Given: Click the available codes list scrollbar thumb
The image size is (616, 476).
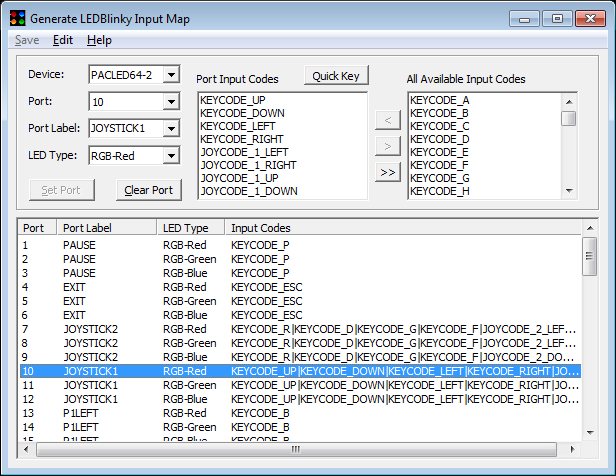Looking at the screenshot, I should (x=569, y=118).
